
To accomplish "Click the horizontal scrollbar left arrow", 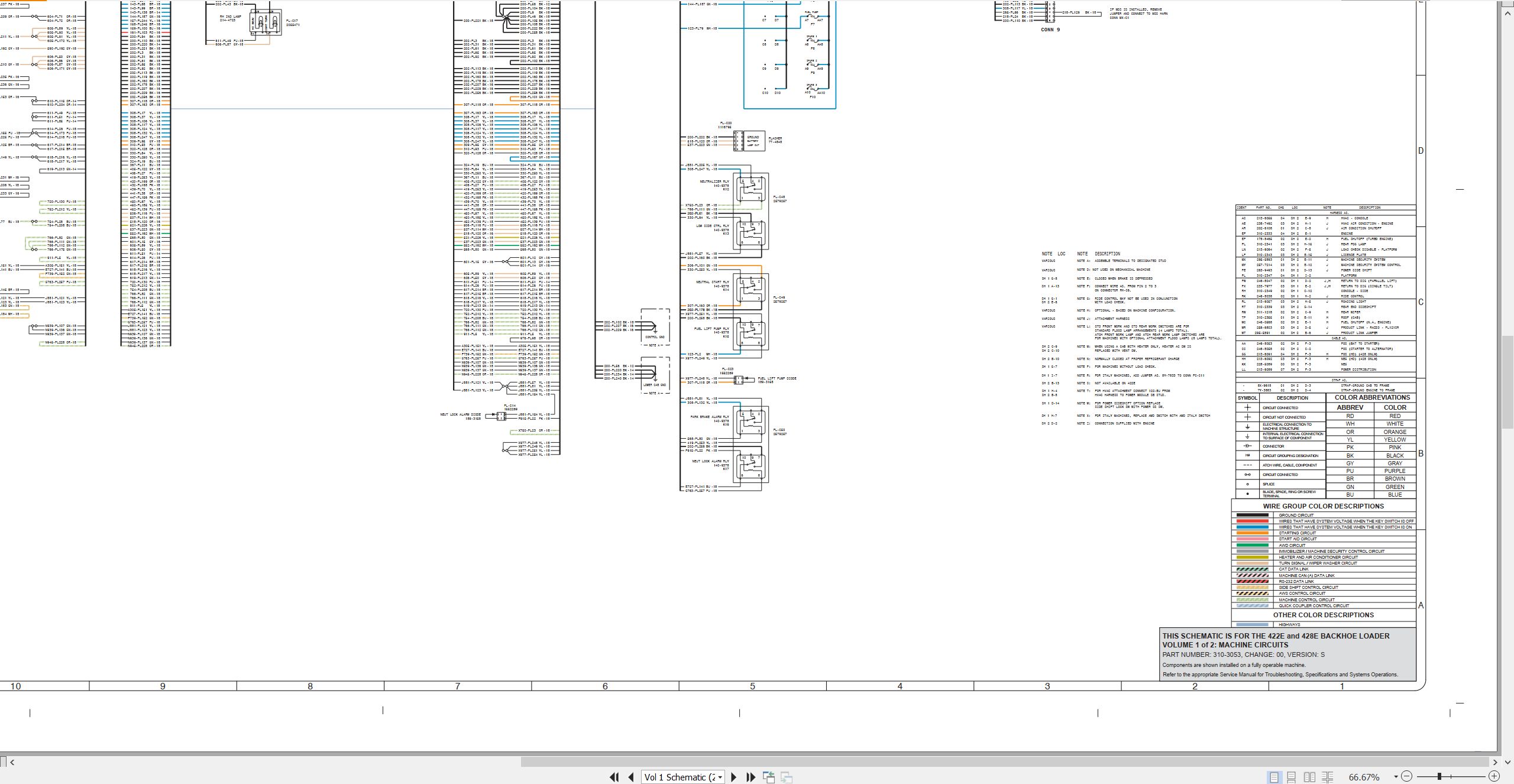I will [x=12, y=762].
